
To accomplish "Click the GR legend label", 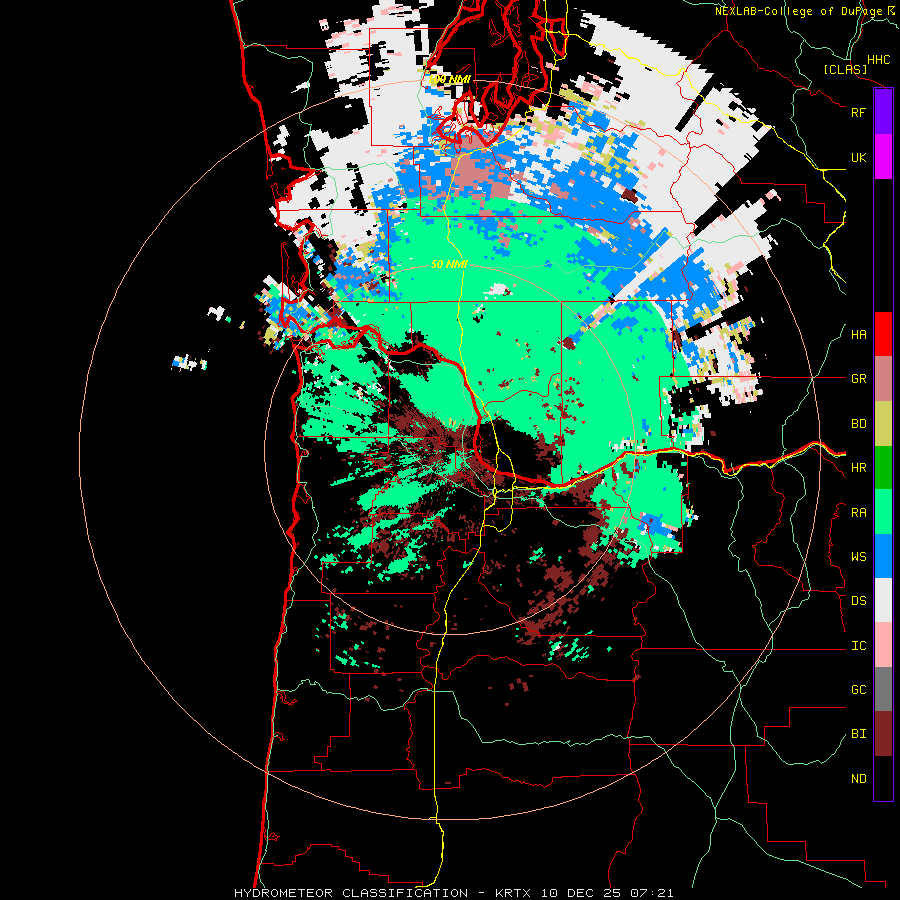I will (859, 379).
